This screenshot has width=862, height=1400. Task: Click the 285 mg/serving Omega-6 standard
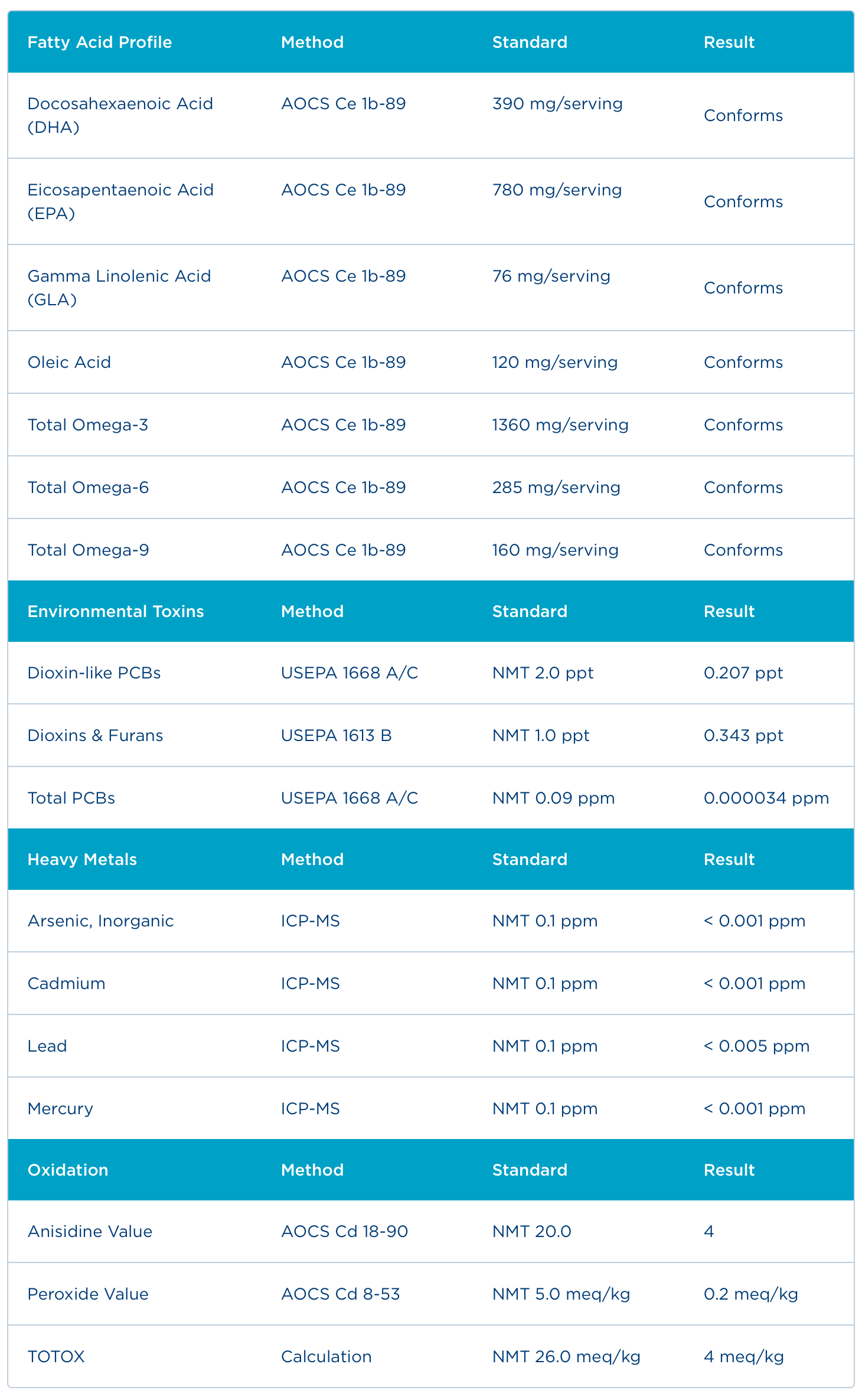coord(556,487)
